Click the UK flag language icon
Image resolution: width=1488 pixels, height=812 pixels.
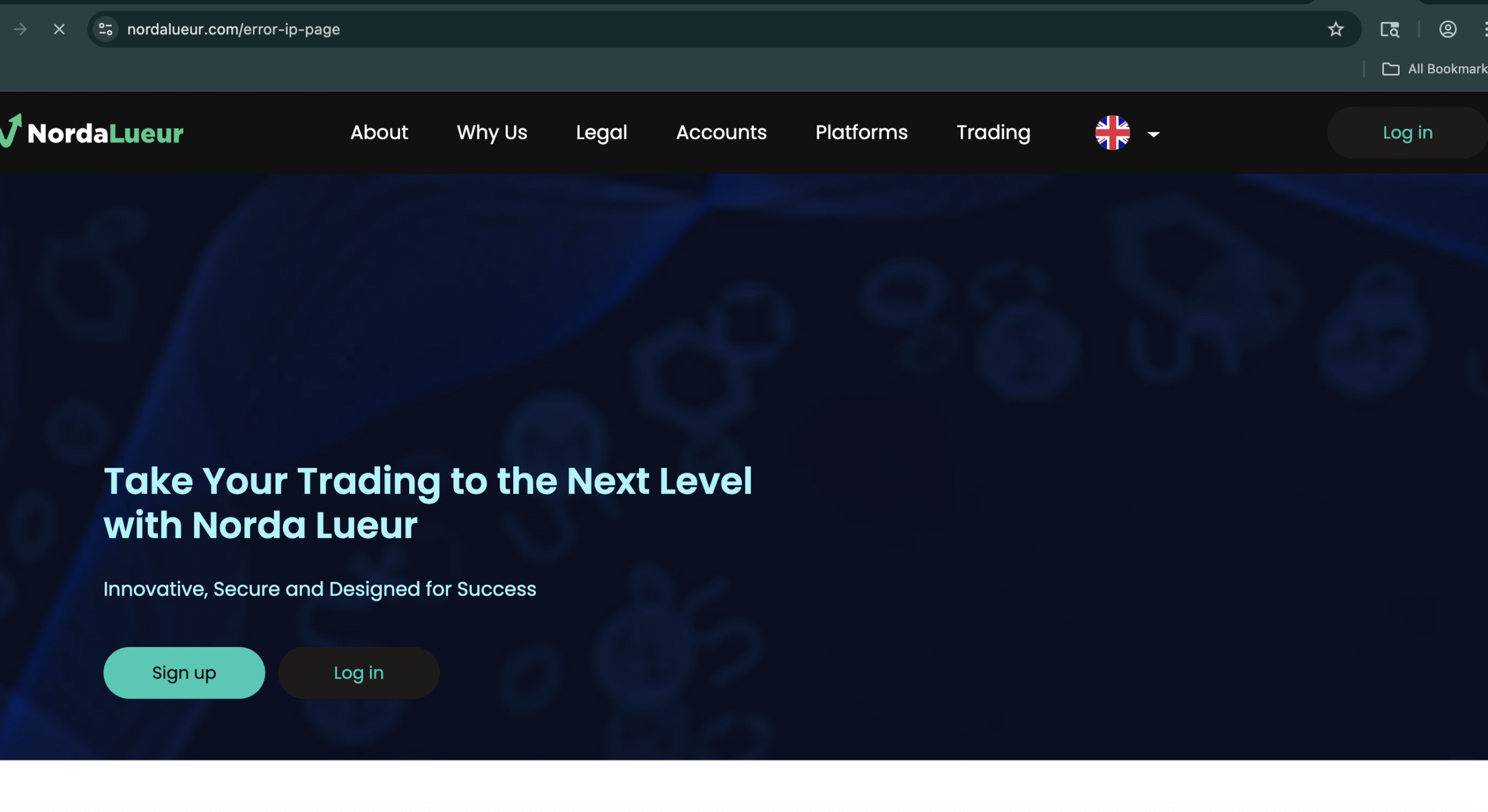click(x=1112, y=133)
